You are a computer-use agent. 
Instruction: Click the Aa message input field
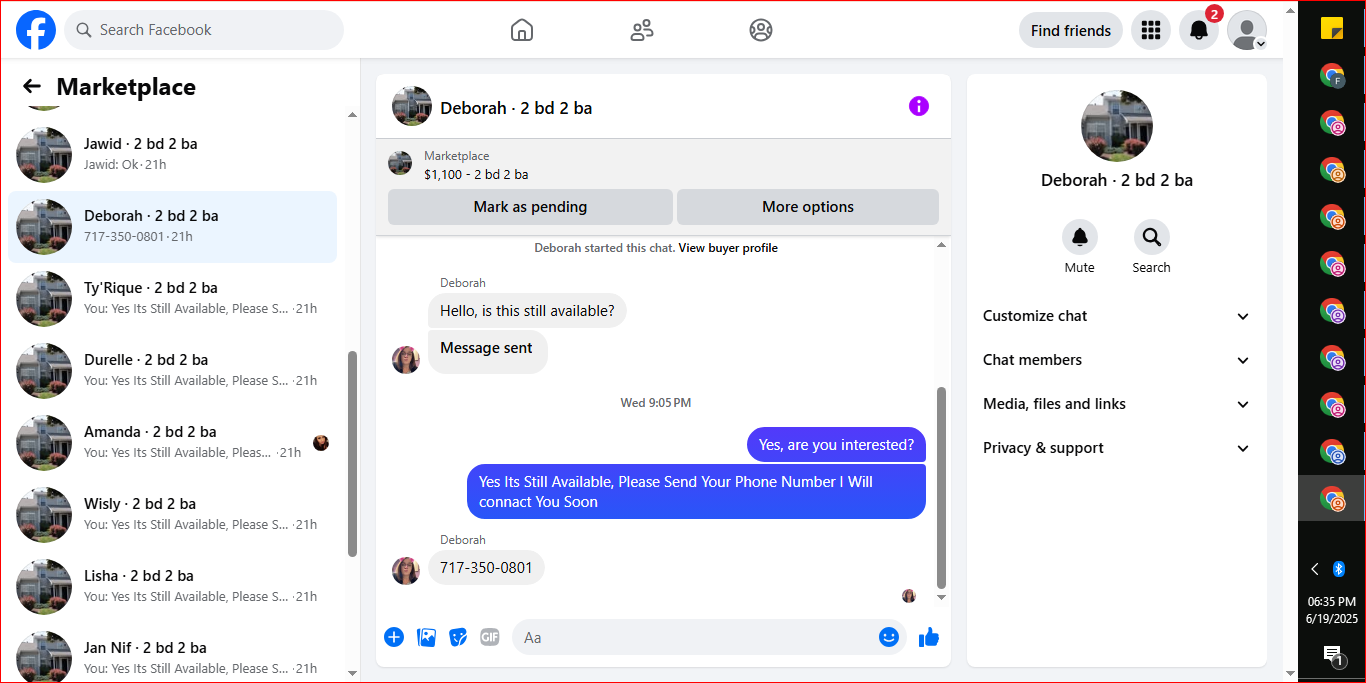pyautogui.click(x=693, y=637)
